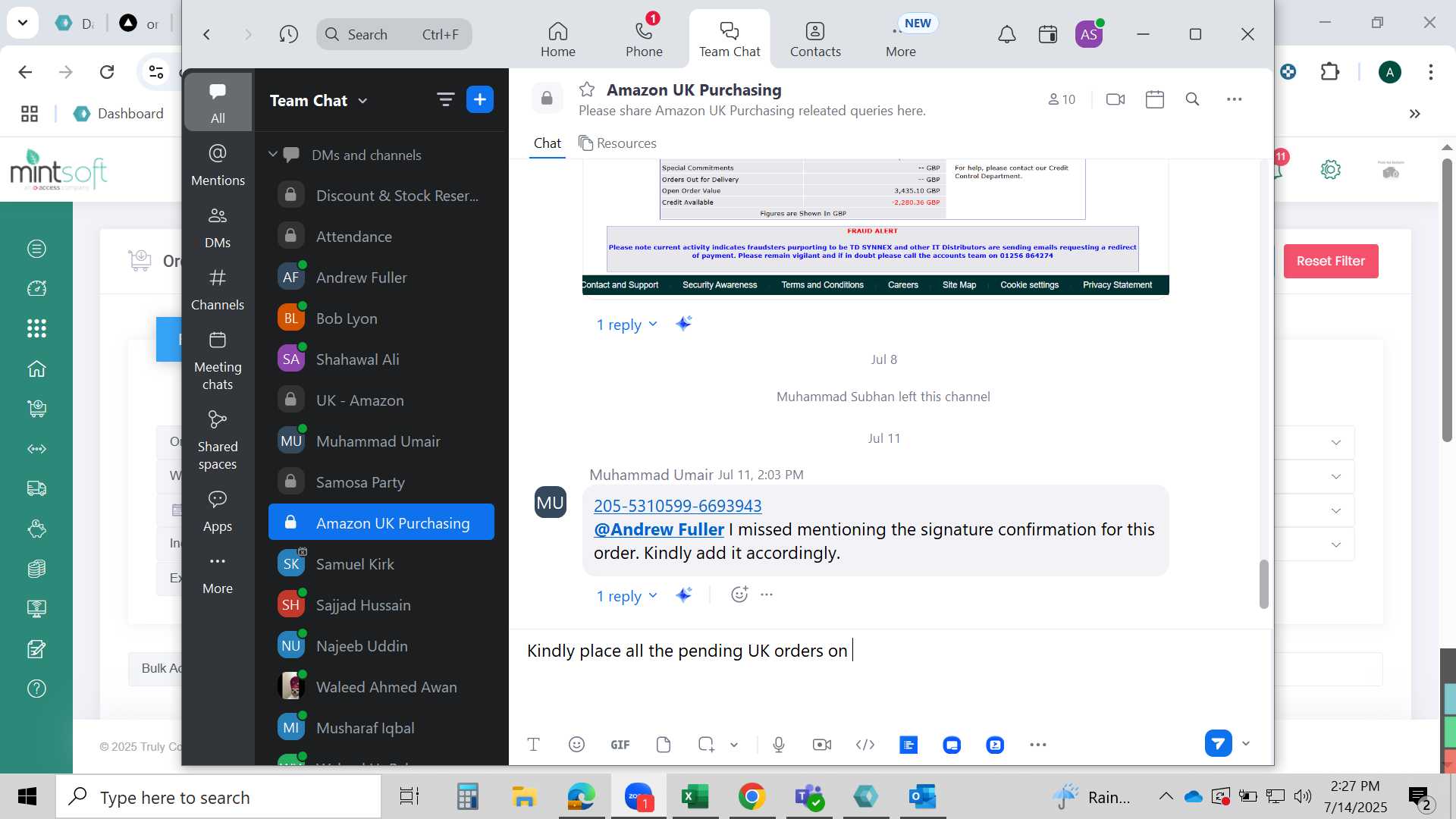Click the Zoom back navigation arrow
1456x819 pixels.
tap(206, 34)
